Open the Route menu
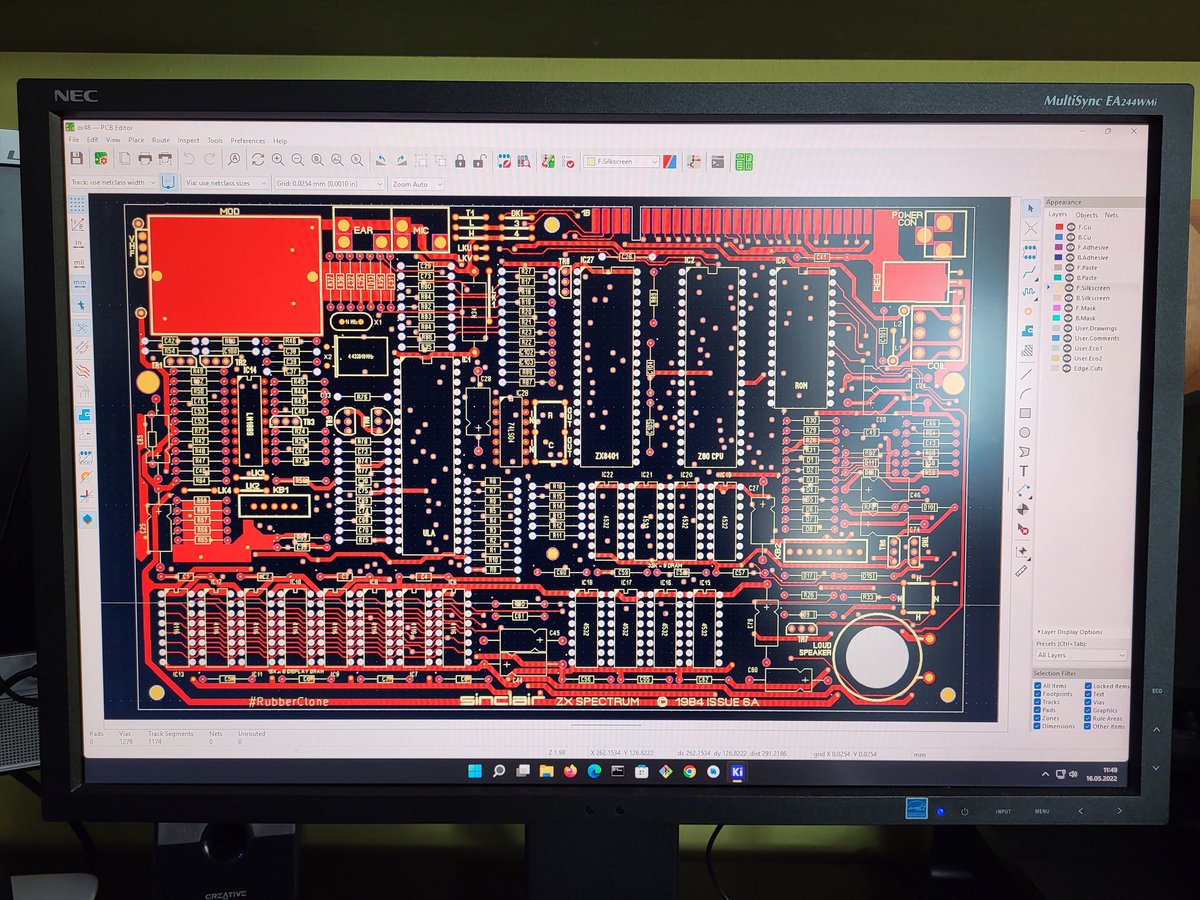 pyautogui.click(x=161, y=141)
